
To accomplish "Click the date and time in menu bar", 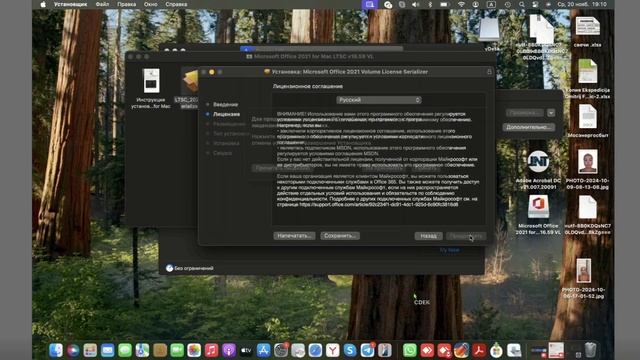I will (582, 4).
